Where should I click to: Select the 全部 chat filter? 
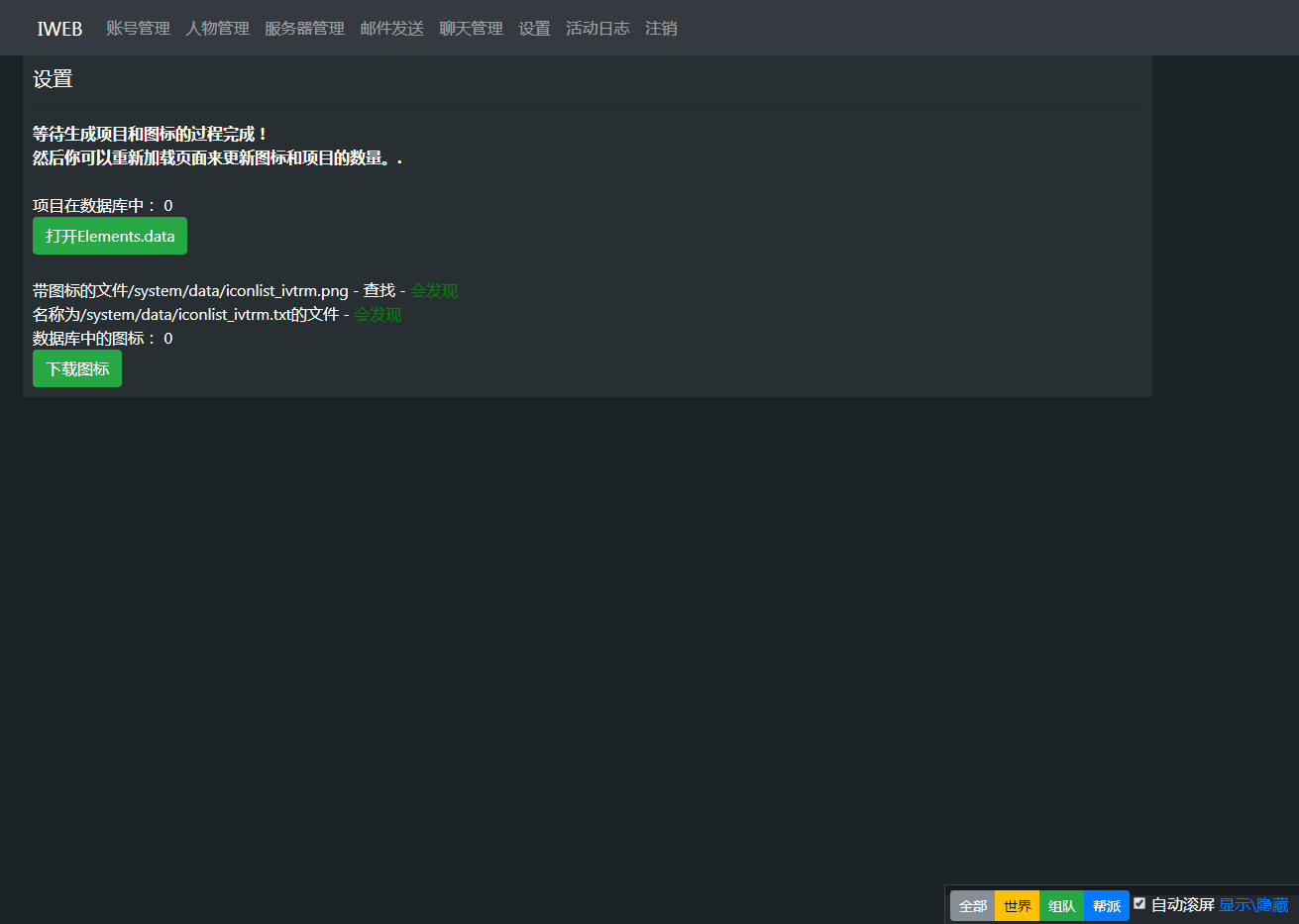tap(971, 905)
